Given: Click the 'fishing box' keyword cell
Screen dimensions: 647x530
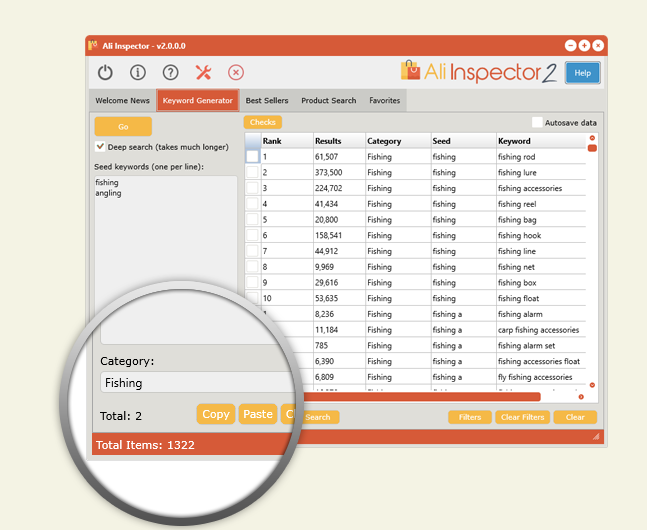Looking at the screenshot, I should [x=541, y=282].
